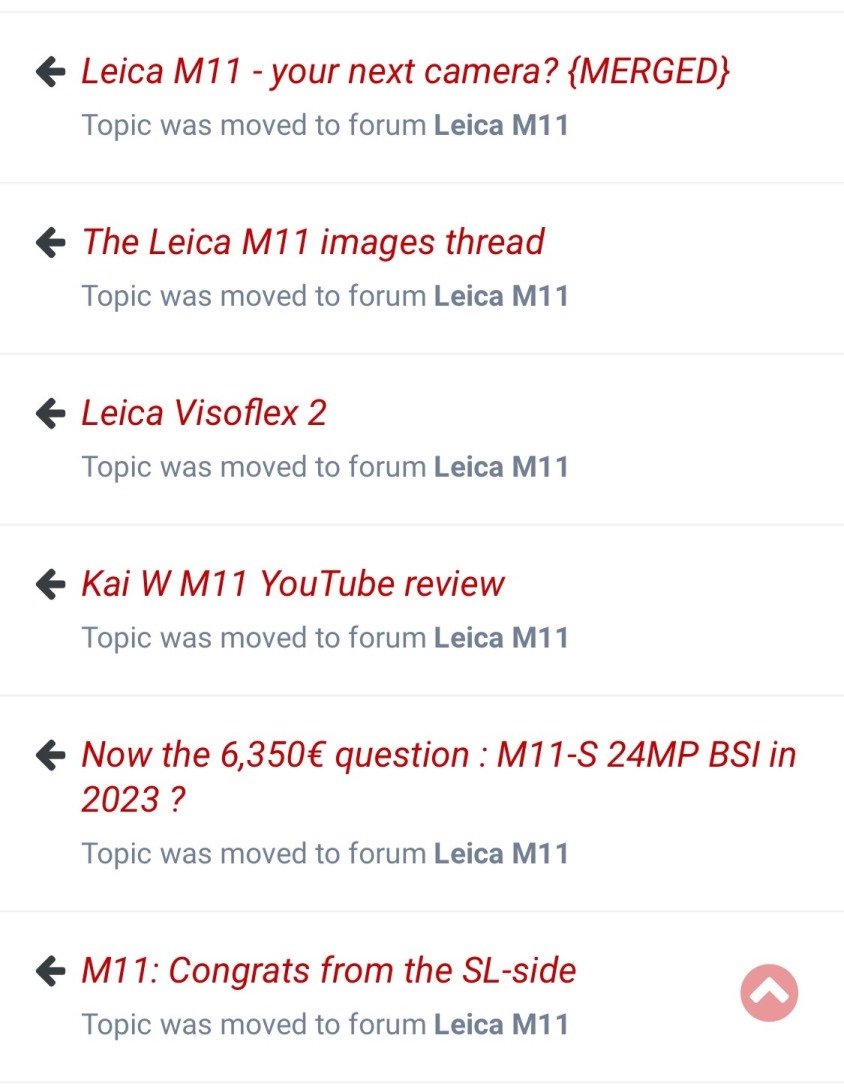The height and width of the screenshot is (1092, 844).
Task: Open 'Leica M11 - your next camera? {MERGED}' topic
Action: [405, 72]
